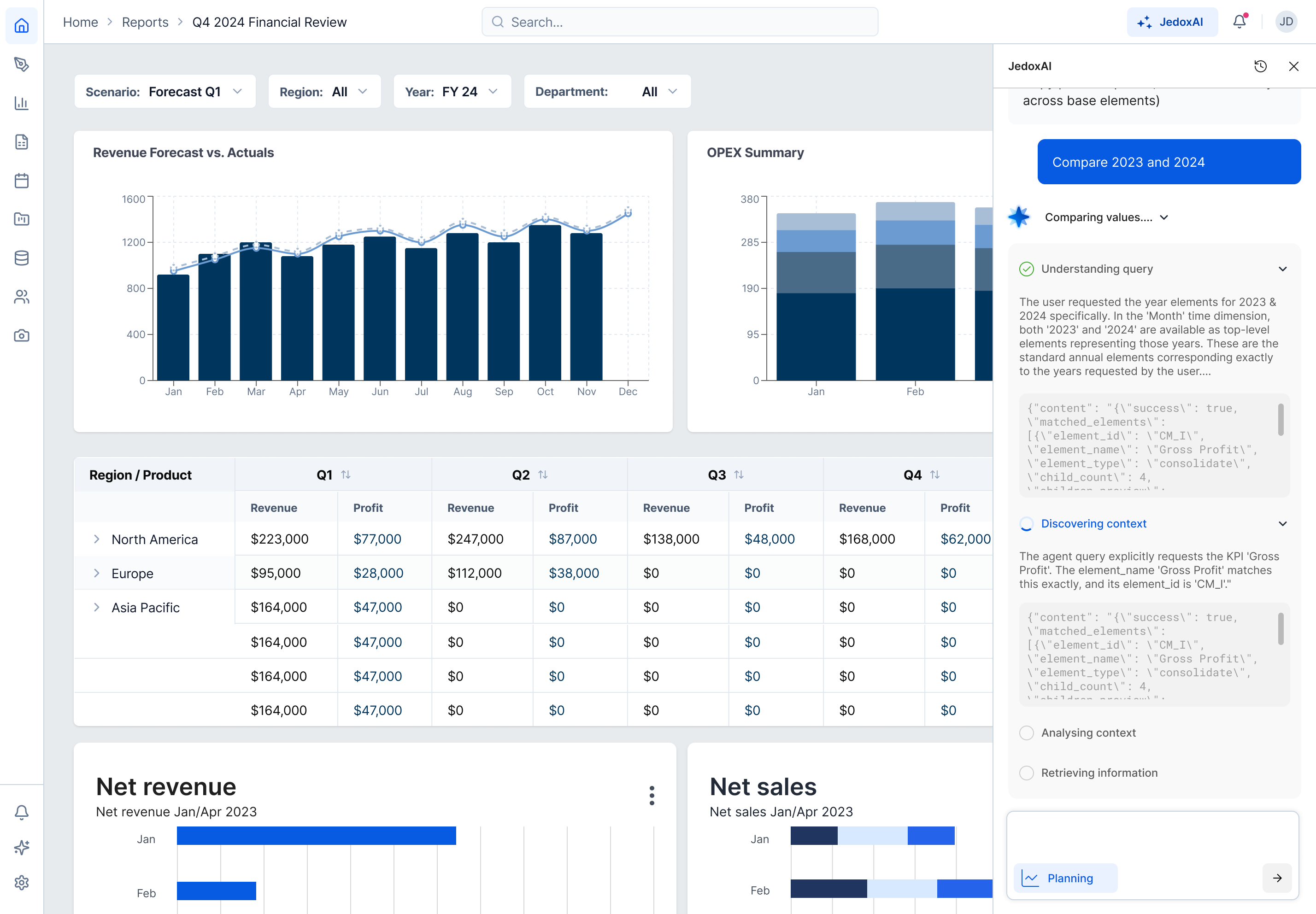The width and height of the screenshot is (1316, 914).
Task: Click North America Q1 profit $77,000
Action: (377, 539)
